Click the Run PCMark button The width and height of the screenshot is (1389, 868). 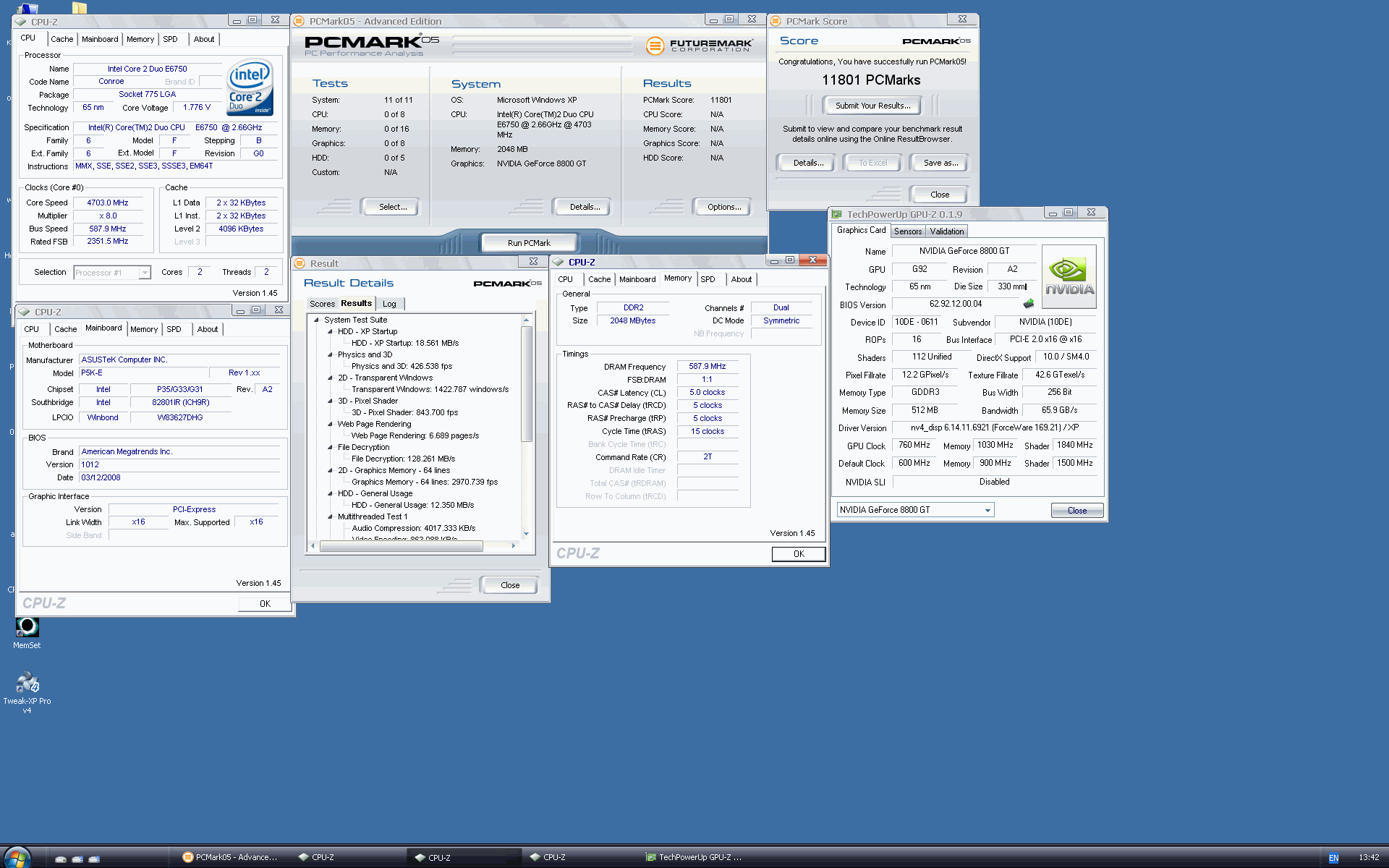(x=529, y=243)
